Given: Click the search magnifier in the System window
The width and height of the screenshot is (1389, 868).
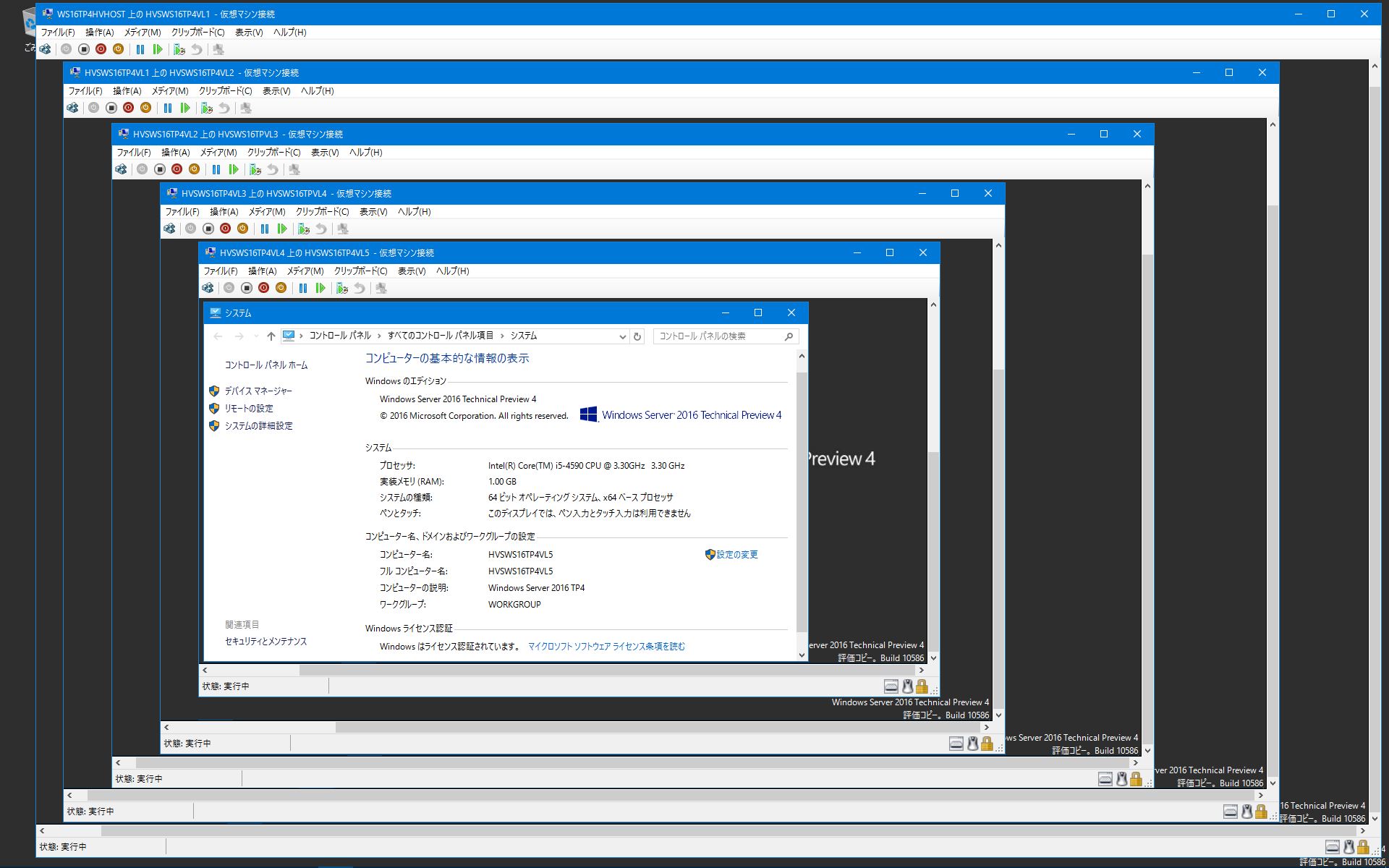Looking at the screenshot, I should click(789, 336).
